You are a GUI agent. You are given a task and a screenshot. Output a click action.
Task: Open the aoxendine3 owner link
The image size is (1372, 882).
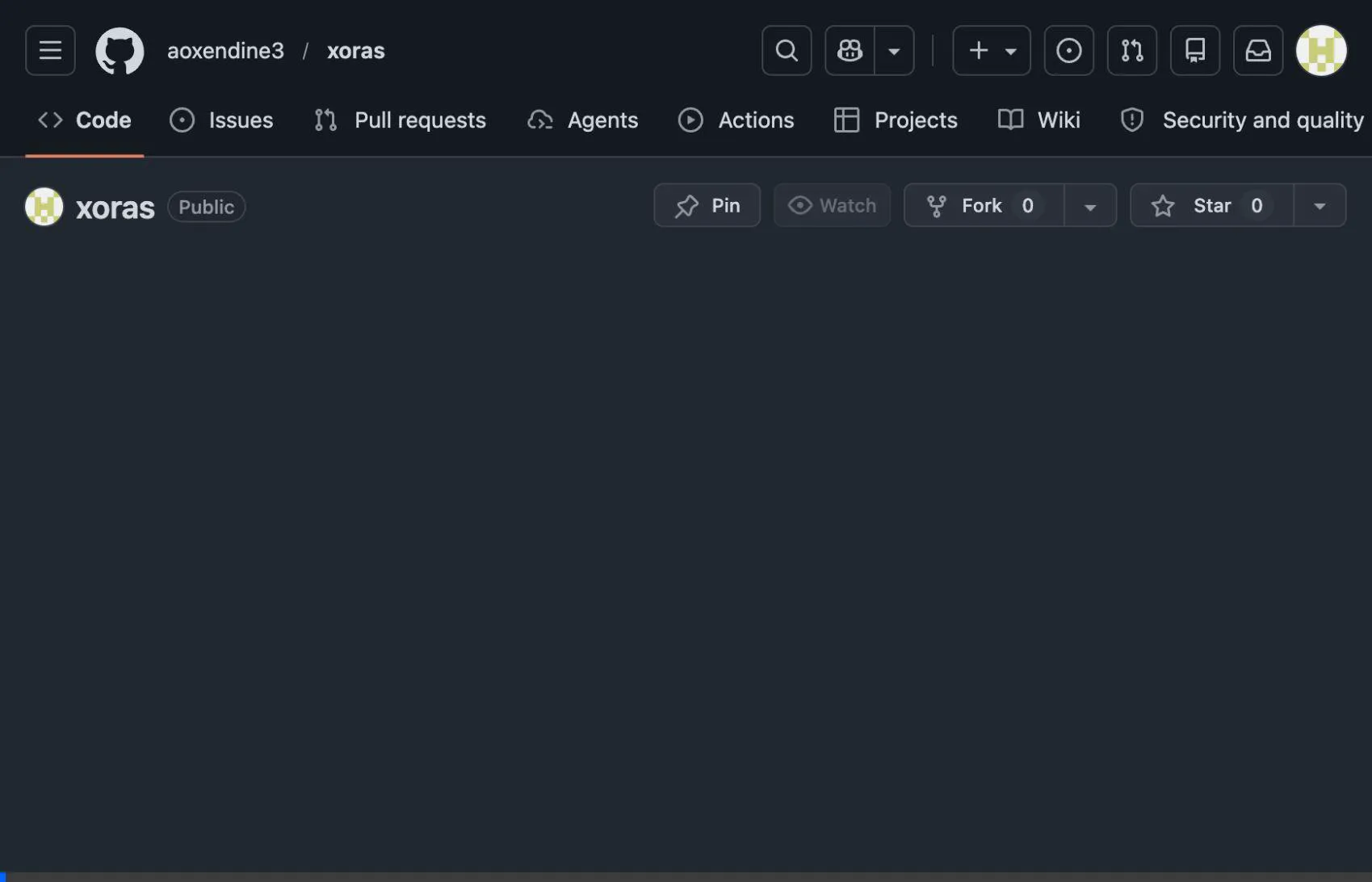pos(225,51)
